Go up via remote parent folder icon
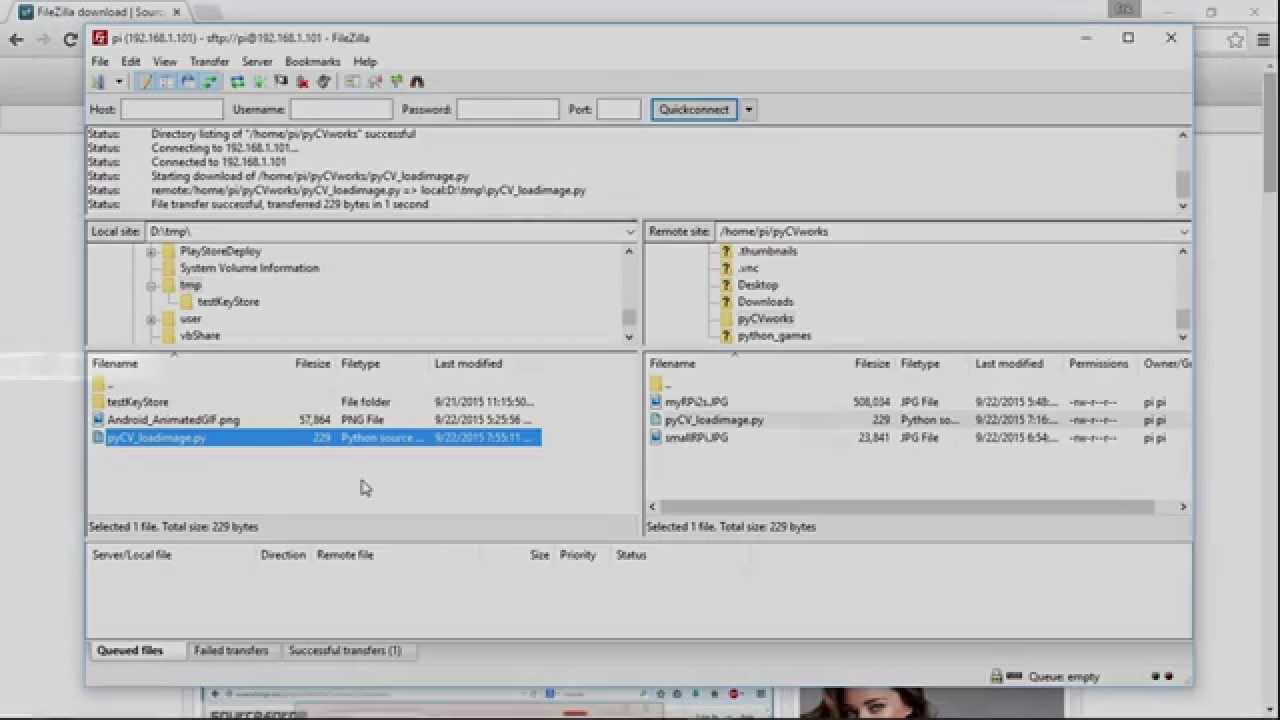This screenshot has height=720, width=1280. [x=656, y=384]
